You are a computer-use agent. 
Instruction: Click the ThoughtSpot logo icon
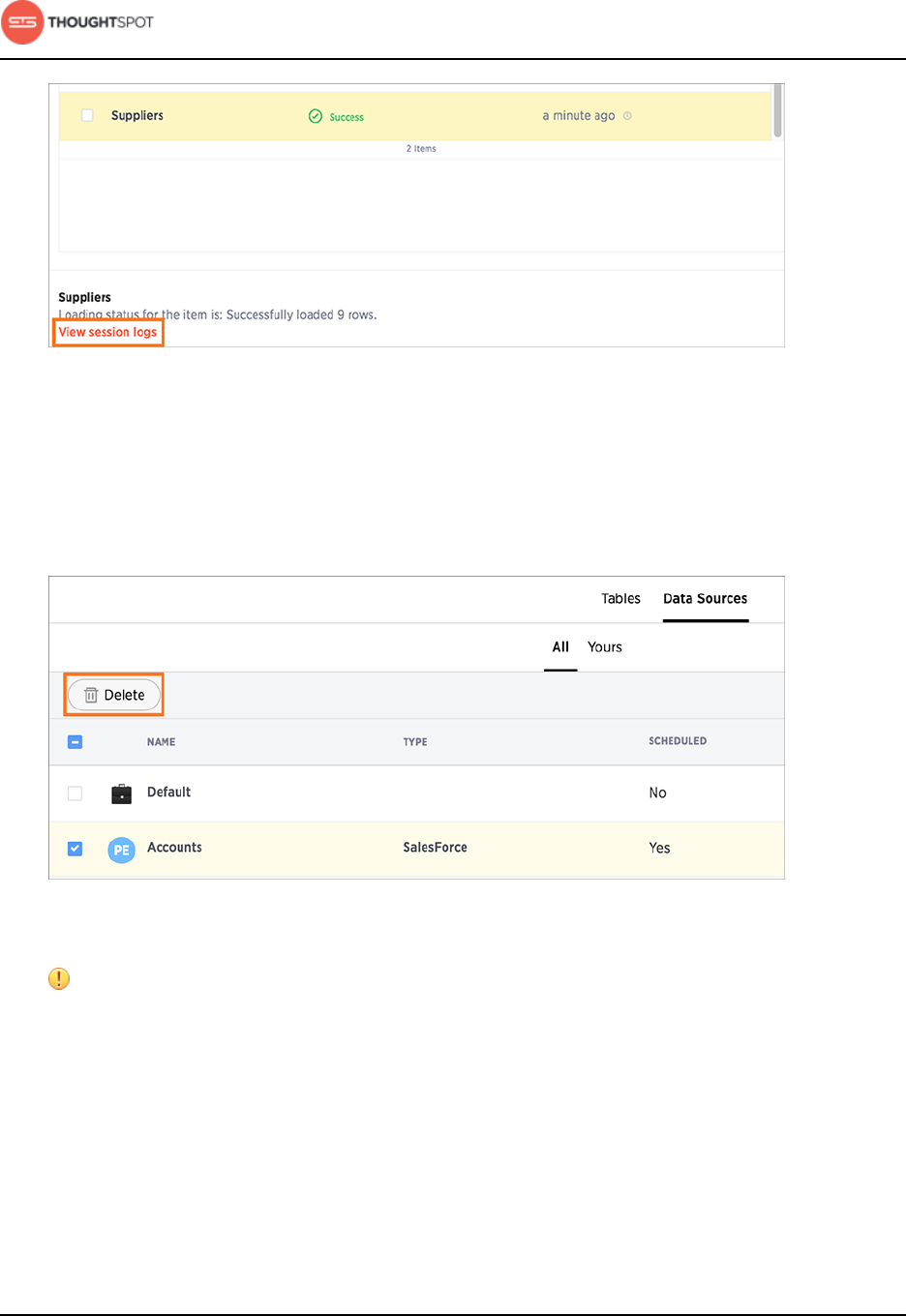(22, 22)
